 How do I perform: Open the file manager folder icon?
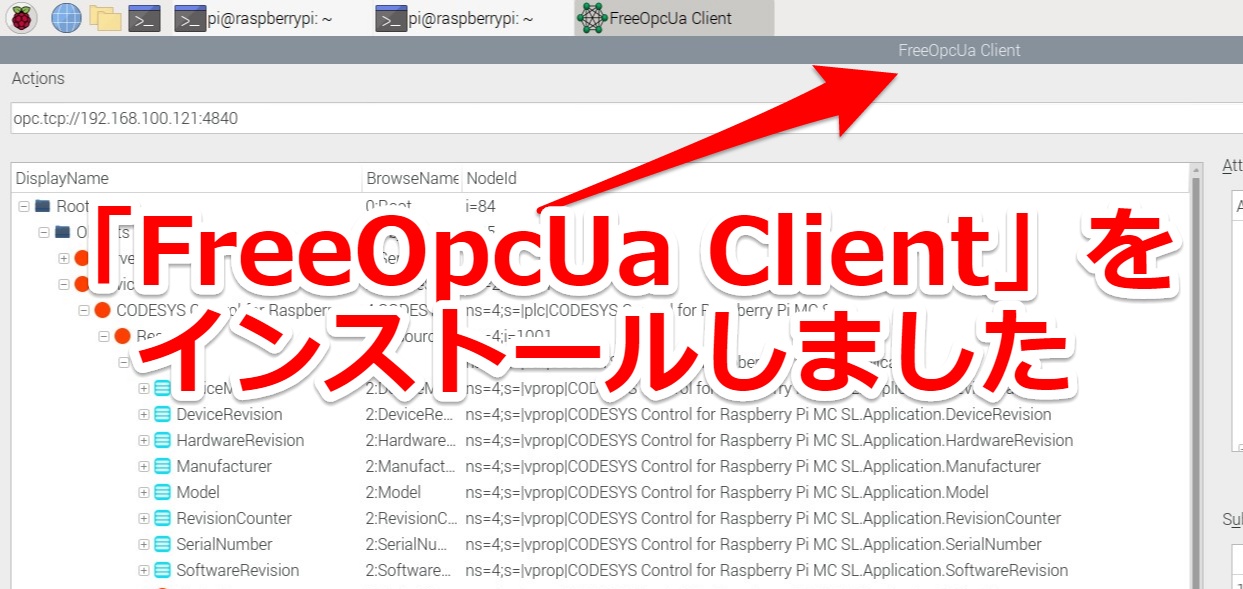[x=102, y=18]
